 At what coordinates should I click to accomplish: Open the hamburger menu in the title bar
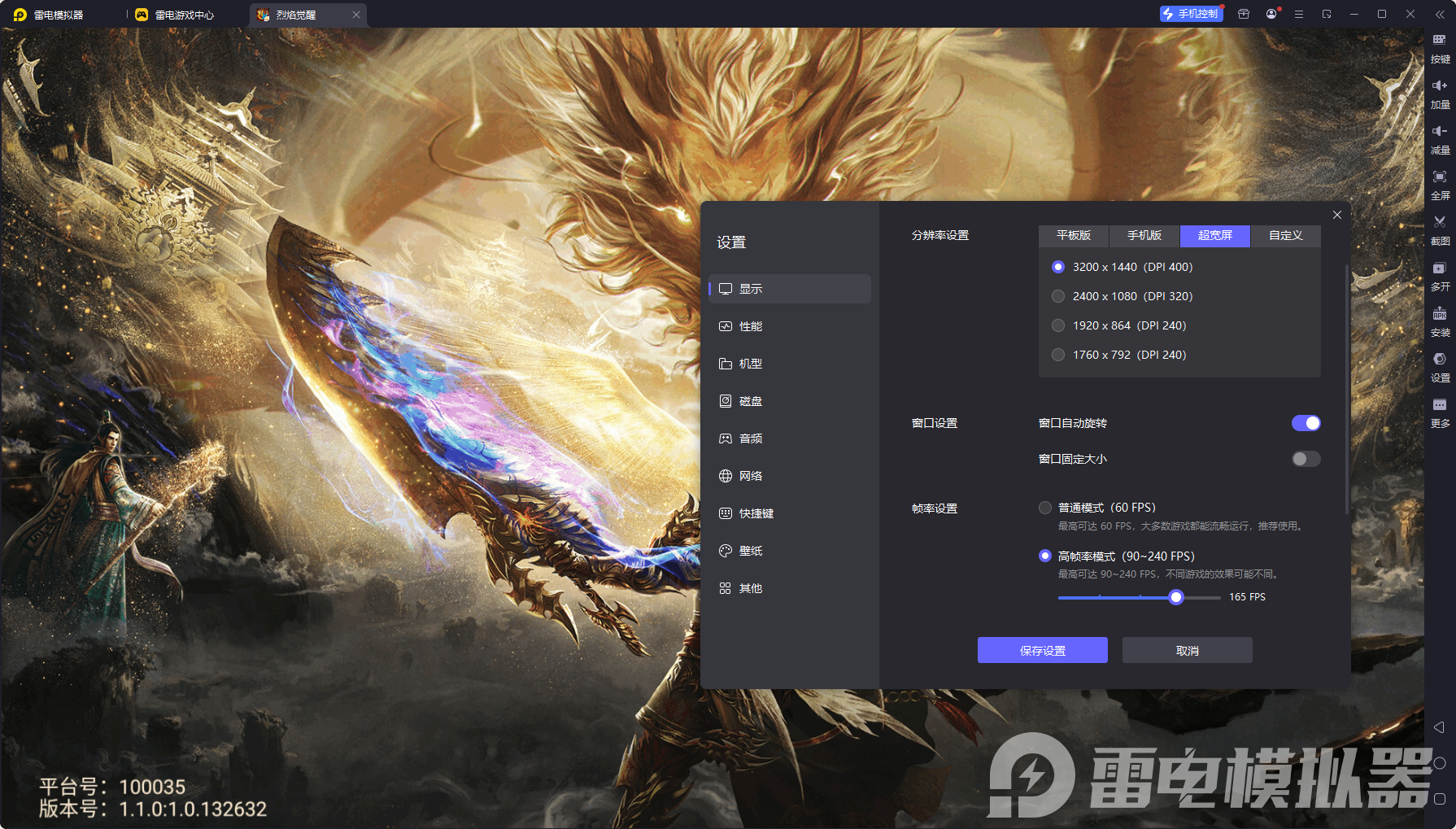1299,14
